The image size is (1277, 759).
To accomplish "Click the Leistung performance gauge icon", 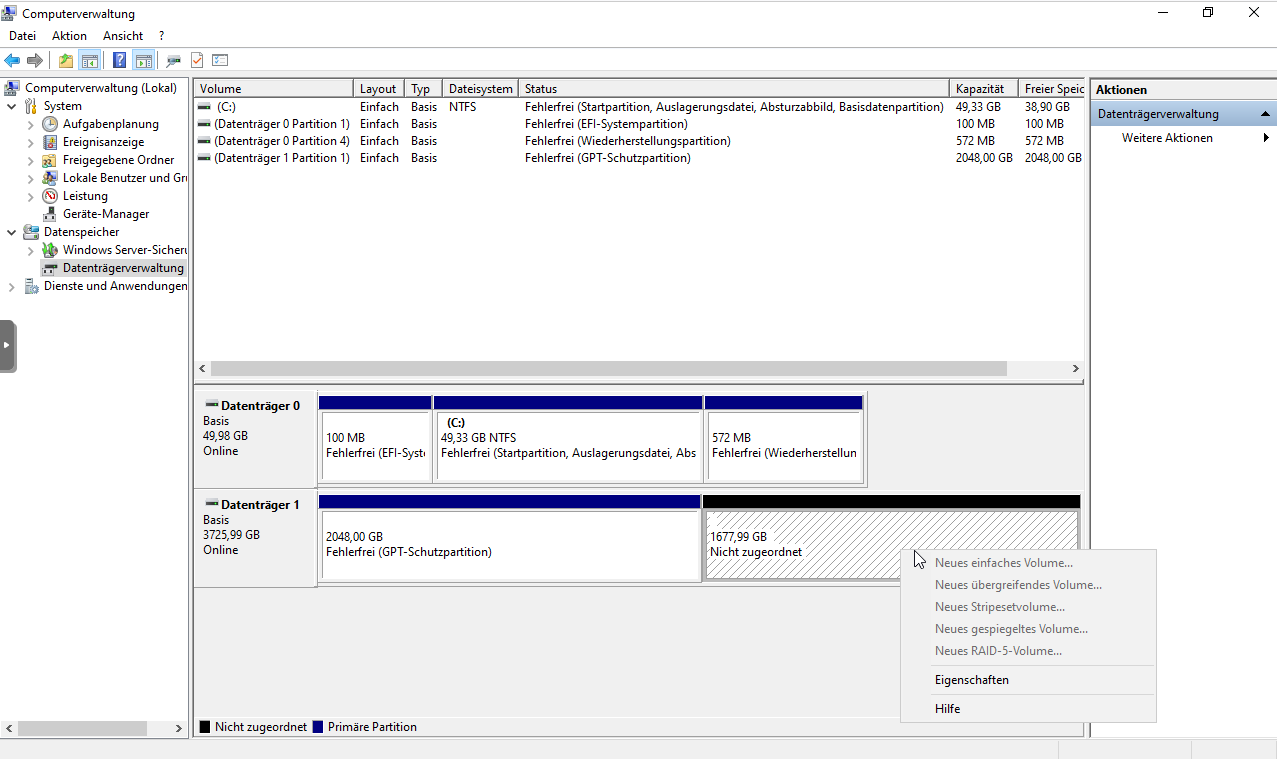I will (x=50, y=196).
